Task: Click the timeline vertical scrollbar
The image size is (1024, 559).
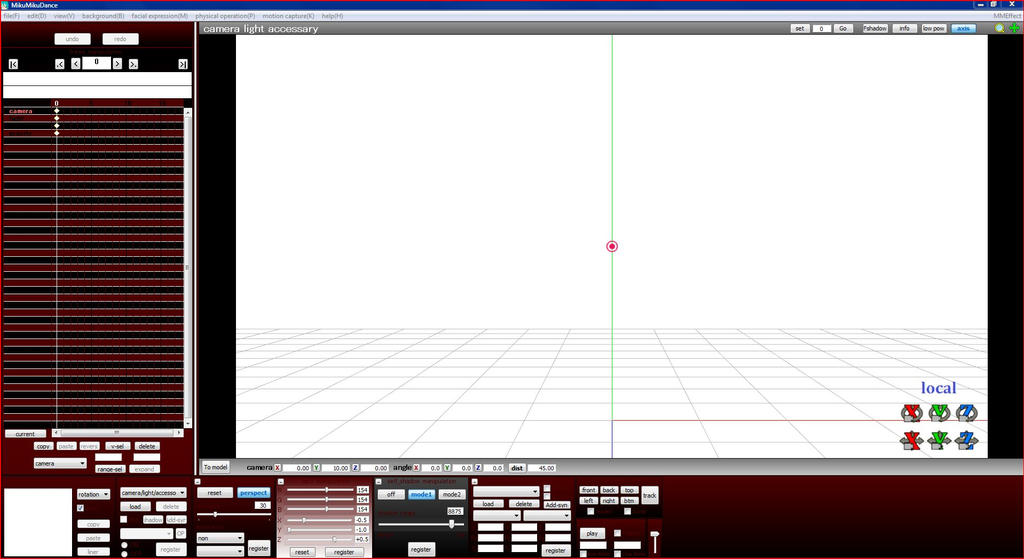Action: click(188, 268)
